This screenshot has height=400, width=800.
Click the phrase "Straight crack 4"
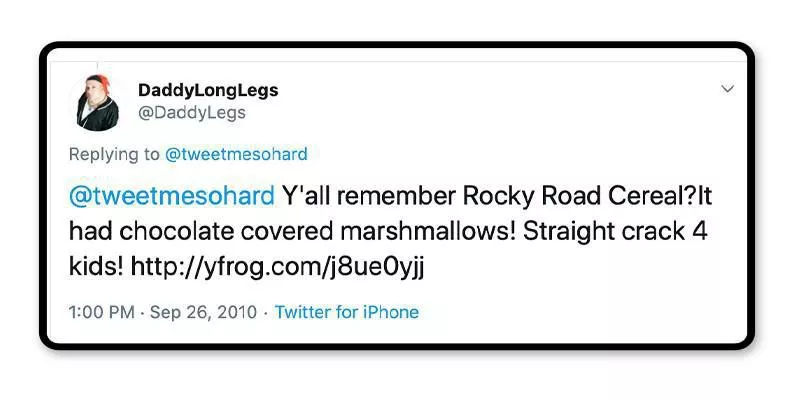pyautogui.click(x=616, y=232)
